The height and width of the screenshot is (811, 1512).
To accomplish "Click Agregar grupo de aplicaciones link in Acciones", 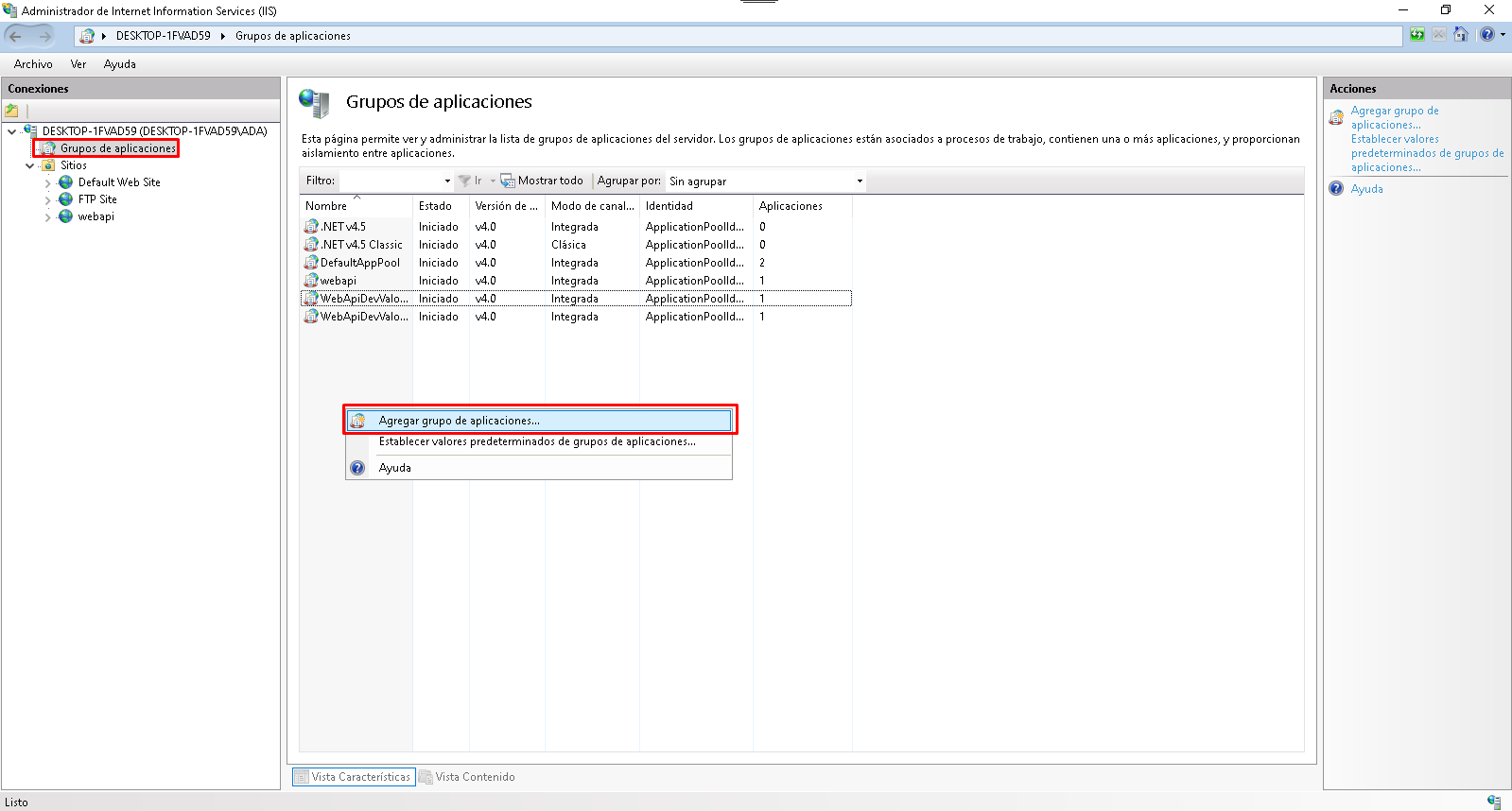I will (x=1394, y=117).
